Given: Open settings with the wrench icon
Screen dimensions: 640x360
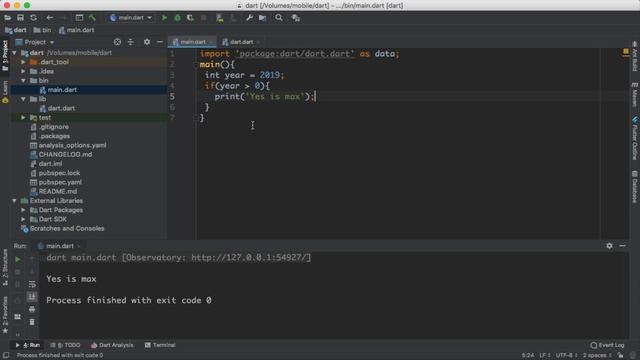Looking at the screenshot, I should (249, 18).
